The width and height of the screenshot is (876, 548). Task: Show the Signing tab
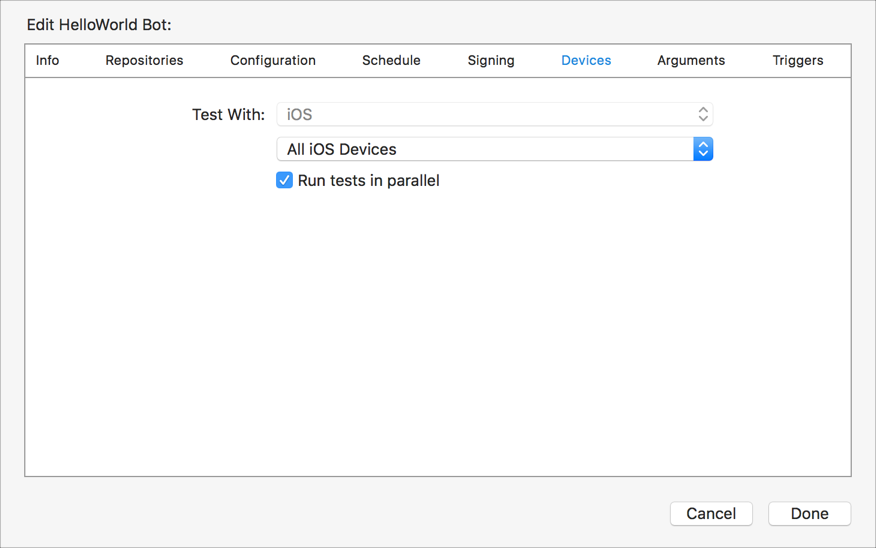coord(491,60)
